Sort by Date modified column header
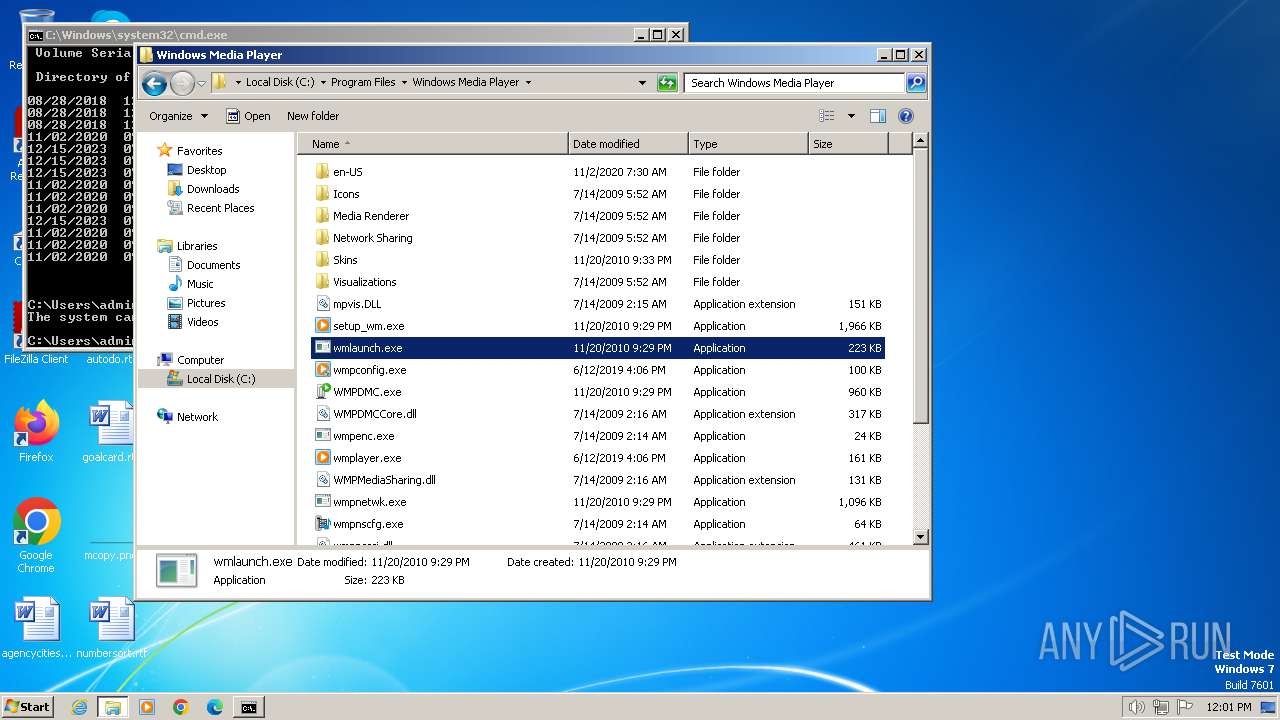 point(628,144)
